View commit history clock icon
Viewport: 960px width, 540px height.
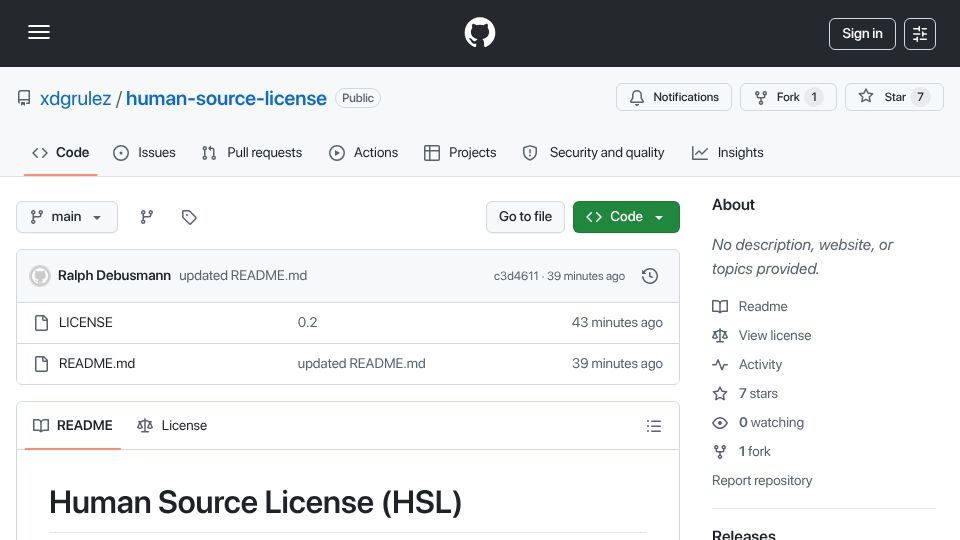[x=650, y=276]
